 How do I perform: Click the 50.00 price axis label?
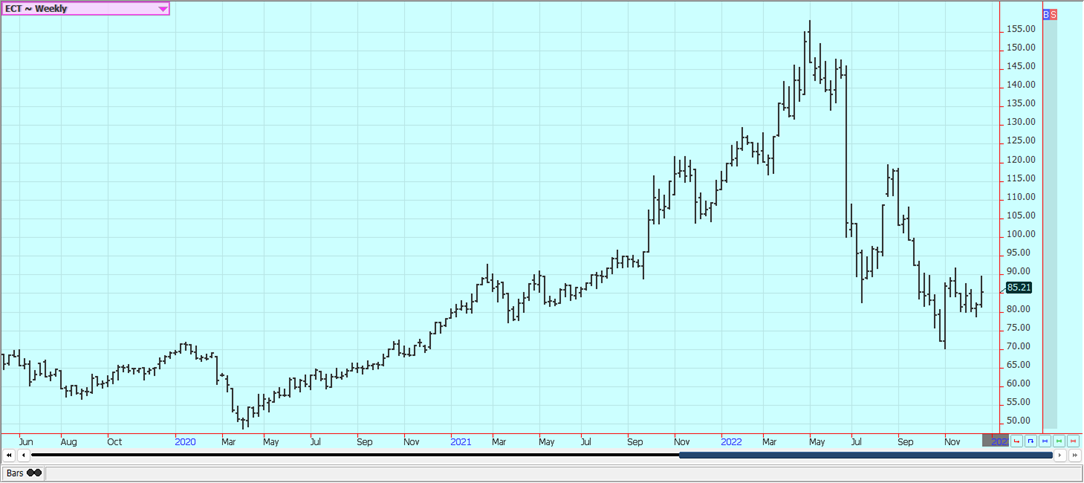click(x=1020, y=421)
